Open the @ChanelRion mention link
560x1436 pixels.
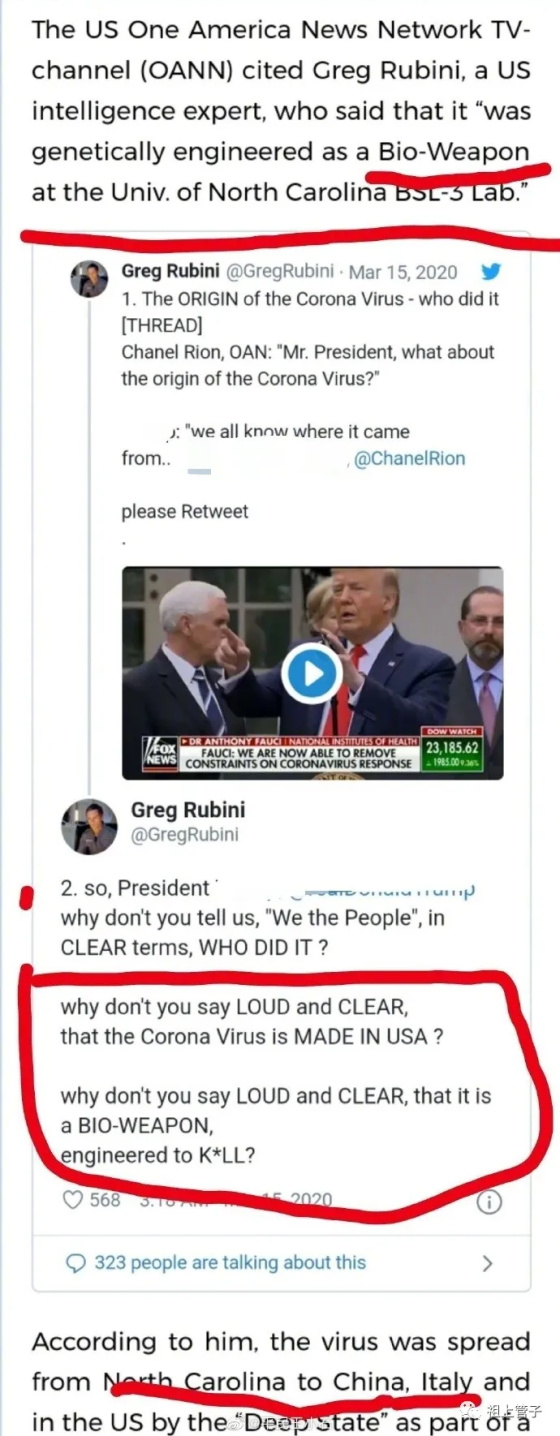(410, 459)
